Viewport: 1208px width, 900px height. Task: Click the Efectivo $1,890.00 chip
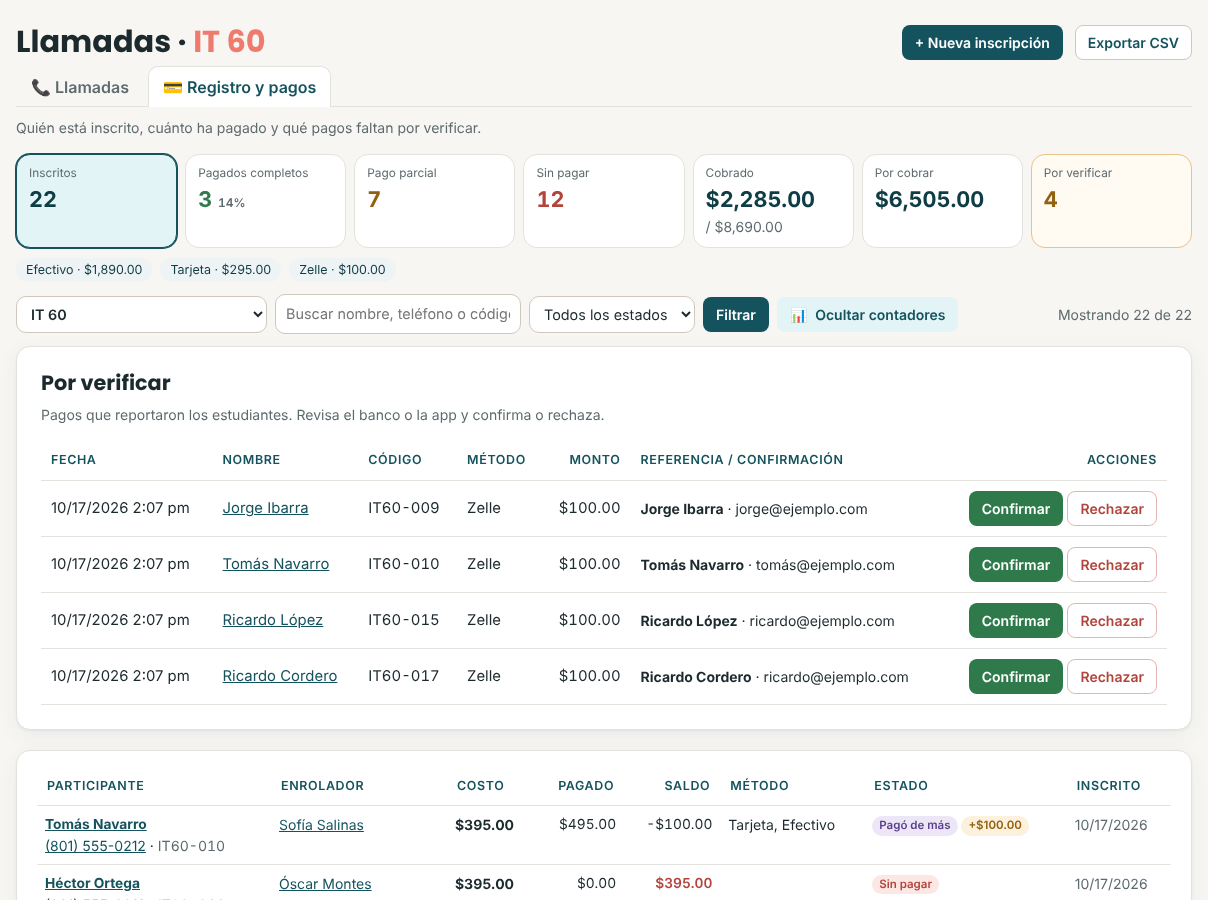(x=84, y=270)
